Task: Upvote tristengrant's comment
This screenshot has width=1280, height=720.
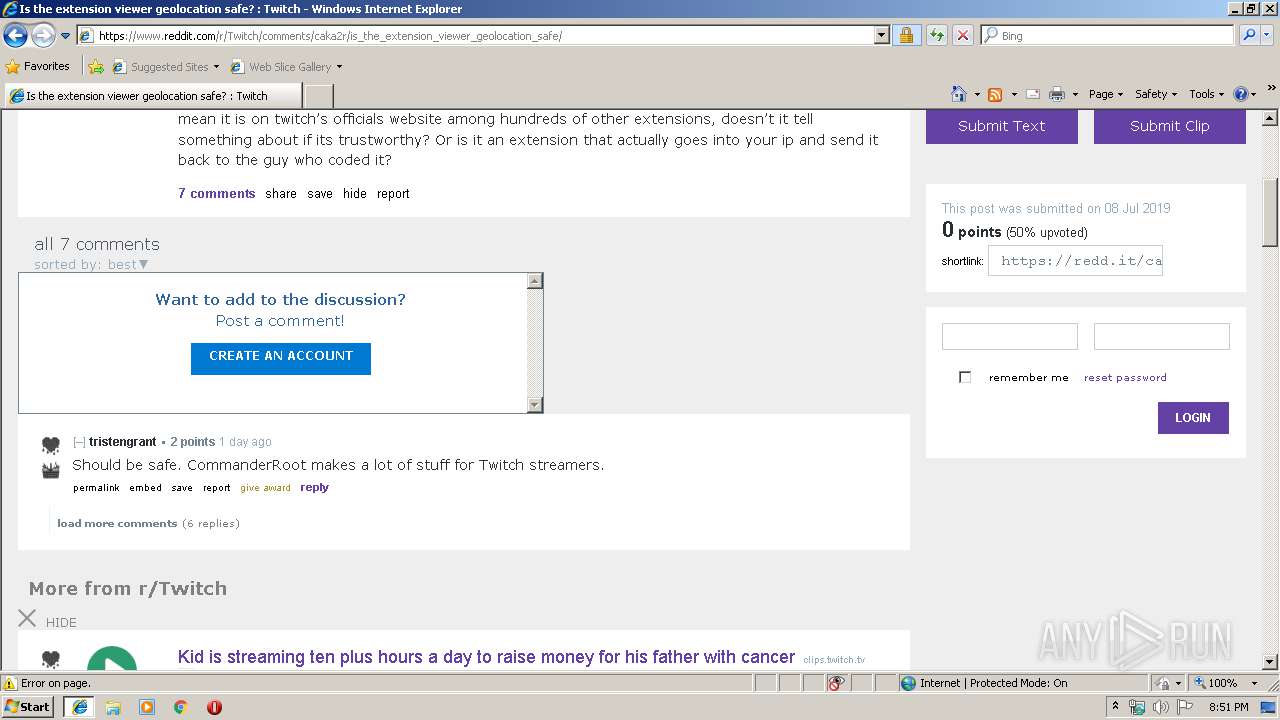Action: (51, 445)
